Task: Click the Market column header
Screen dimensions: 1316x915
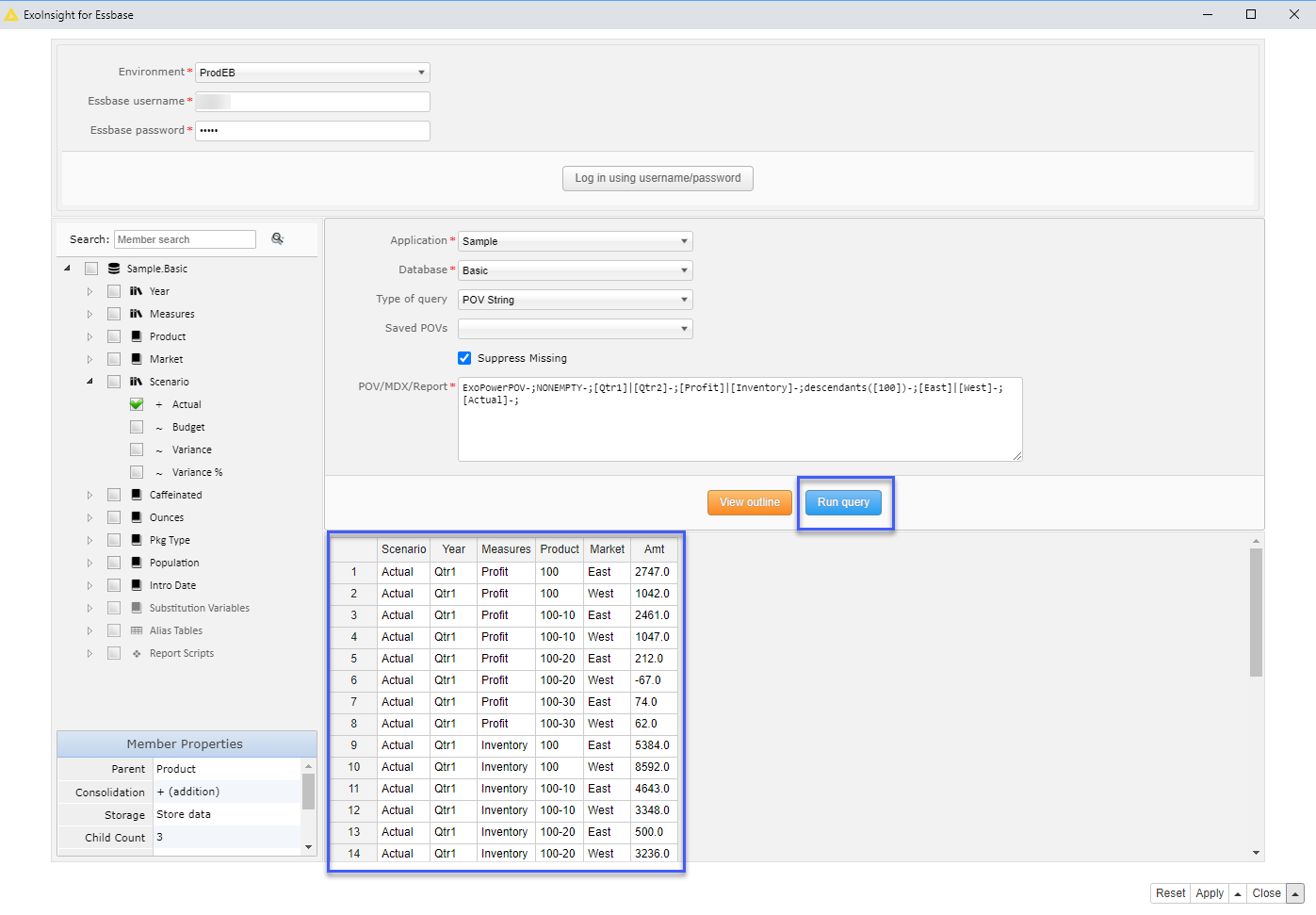Action: (x=608, y=549)
